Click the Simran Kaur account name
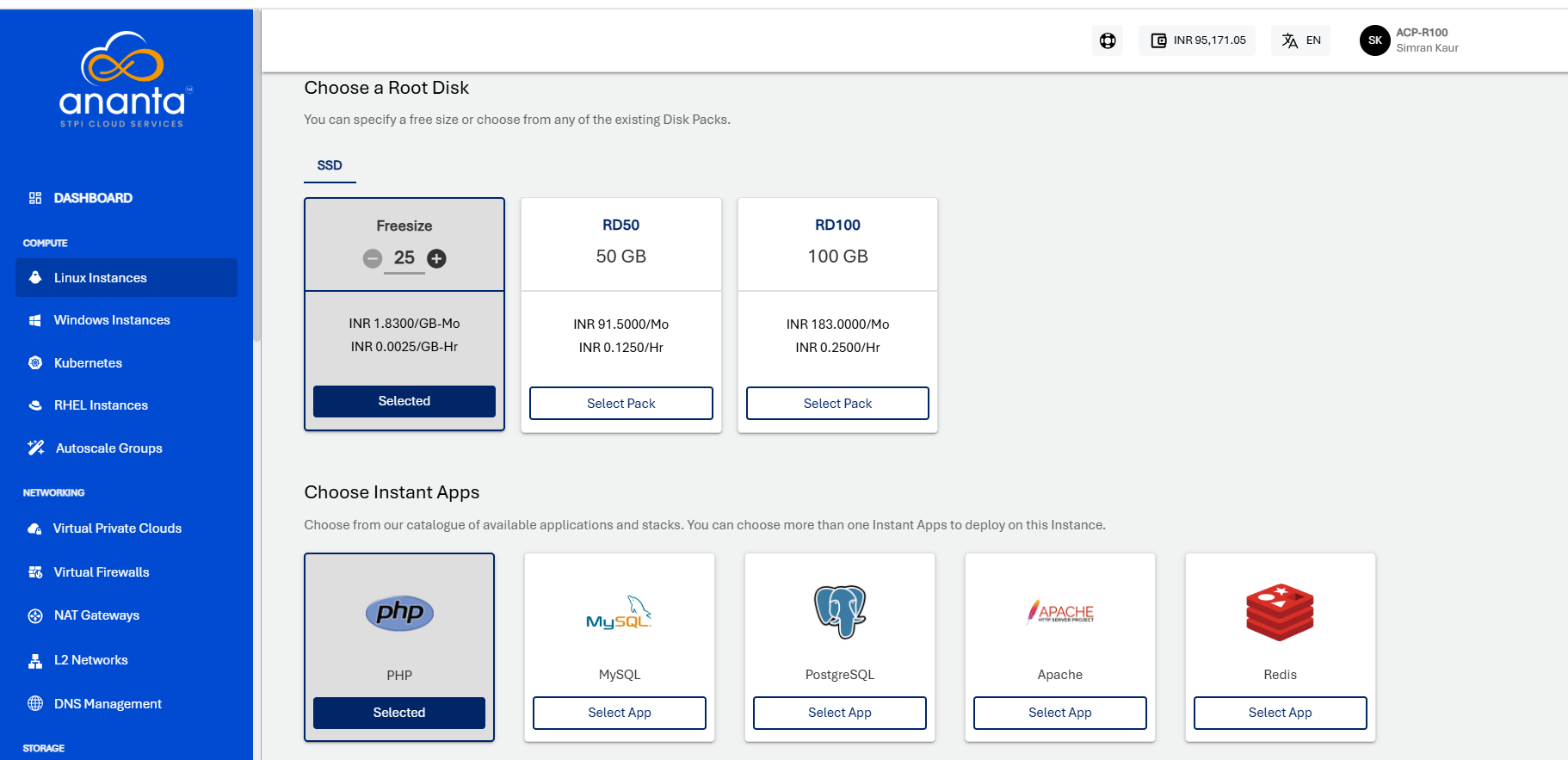This screenshot has width=1568, height=760. [1427, 48]
